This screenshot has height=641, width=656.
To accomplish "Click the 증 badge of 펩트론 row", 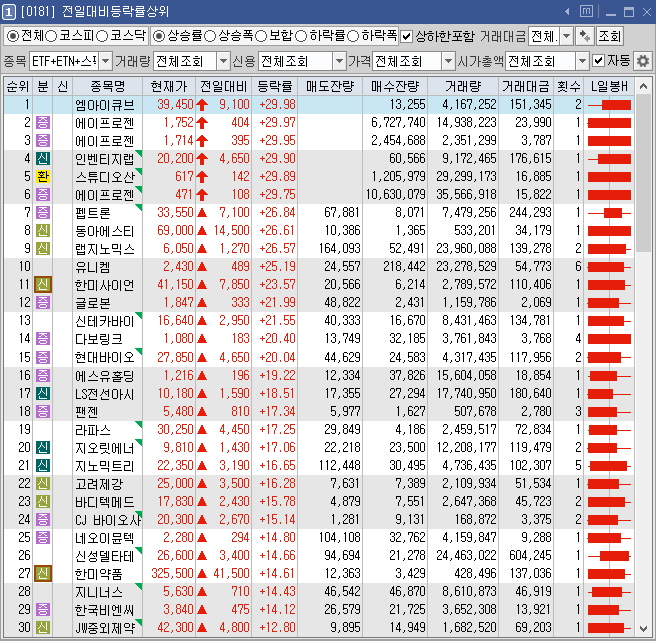I will pyautogui.click(x=43, y=213).
